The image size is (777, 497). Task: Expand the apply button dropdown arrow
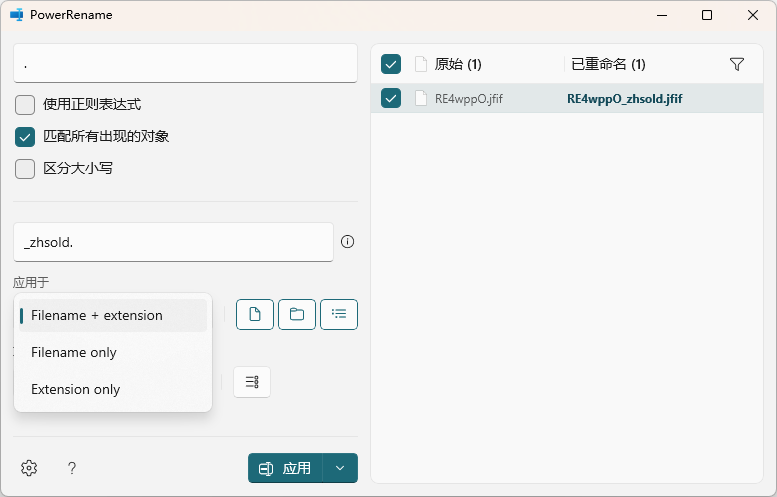(x=340, y=468)
